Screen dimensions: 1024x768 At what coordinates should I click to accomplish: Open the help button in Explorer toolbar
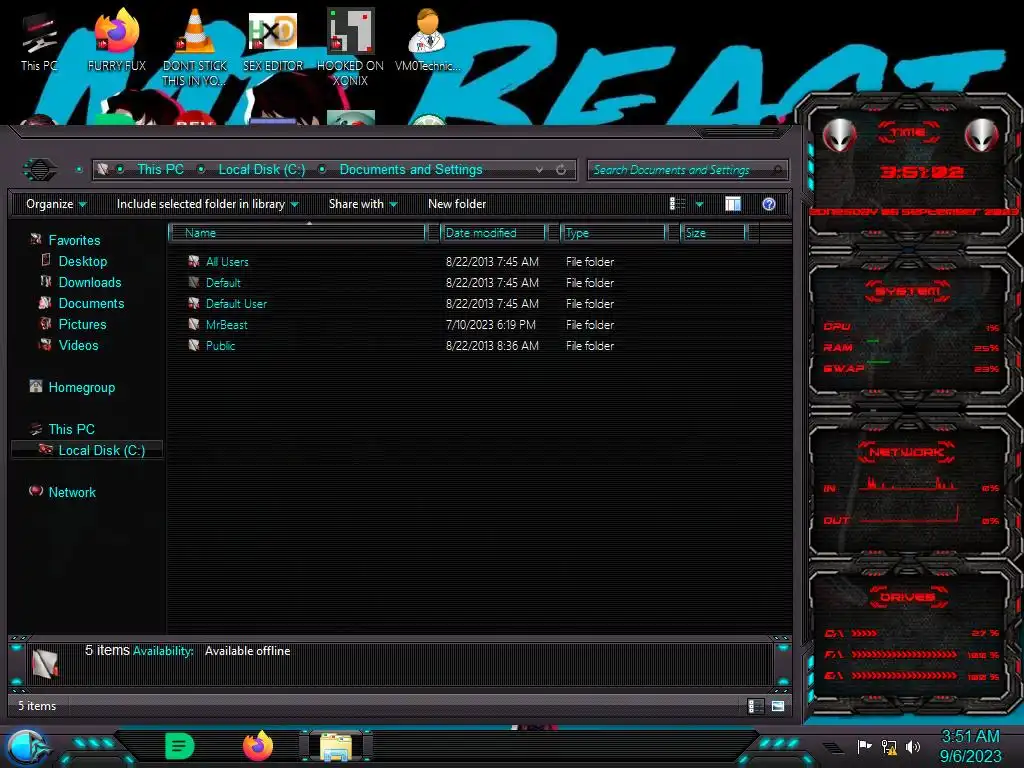click(769, 204)
